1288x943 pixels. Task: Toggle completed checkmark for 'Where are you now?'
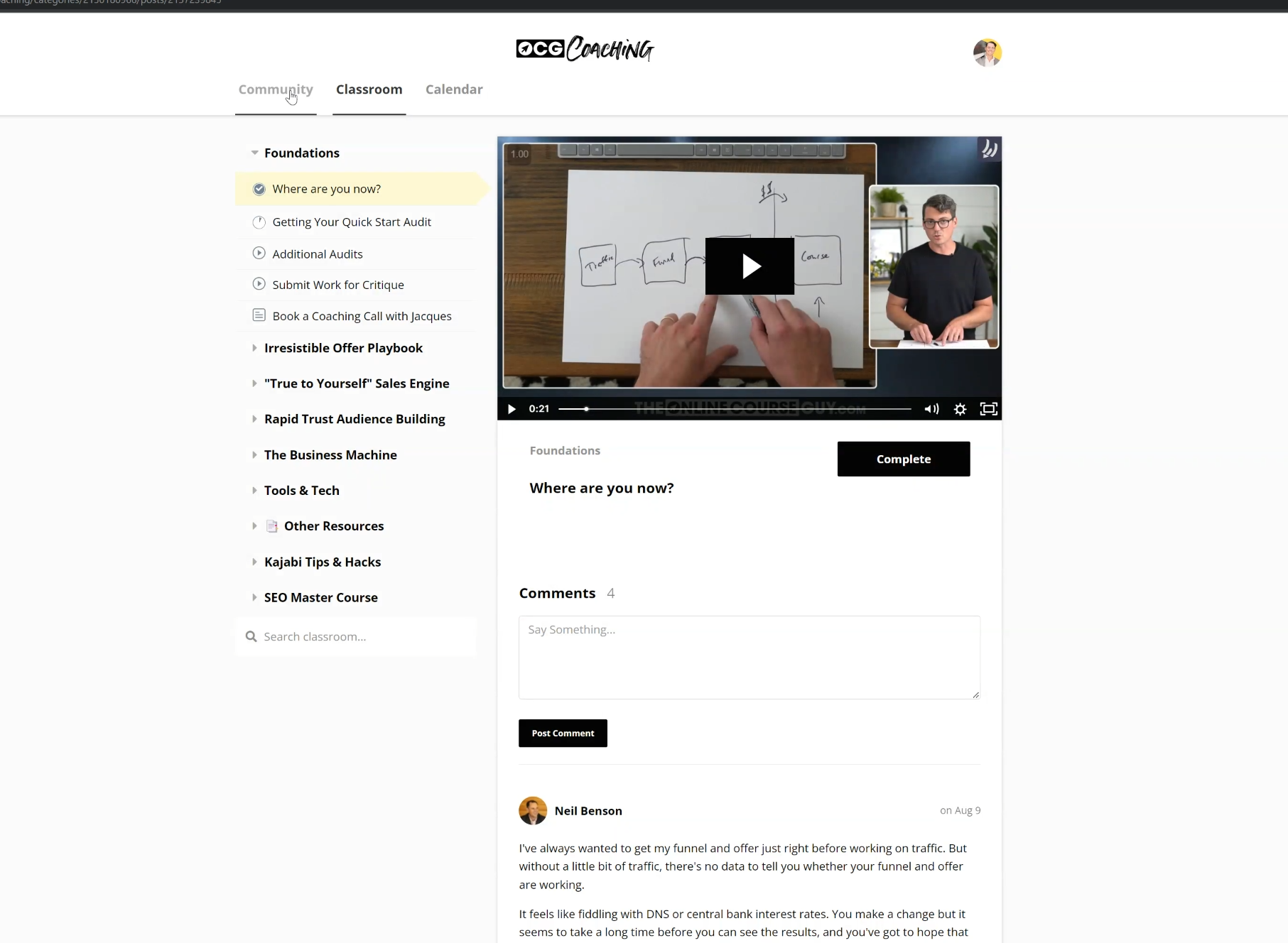[259, 189]
